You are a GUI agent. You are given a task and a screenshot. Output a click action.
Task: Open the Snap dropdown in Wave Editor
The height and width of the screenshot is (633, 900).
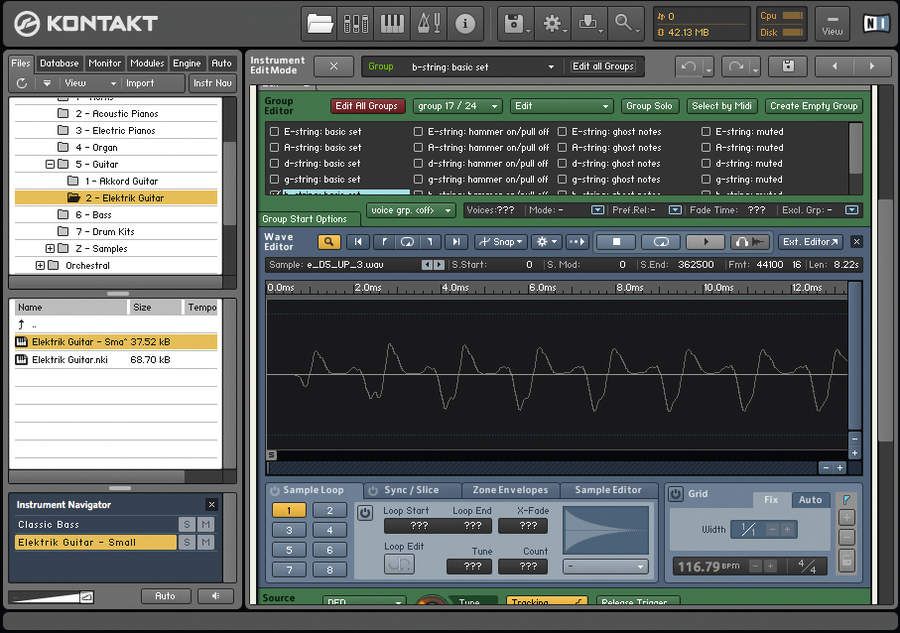click(x=501, y=242)
